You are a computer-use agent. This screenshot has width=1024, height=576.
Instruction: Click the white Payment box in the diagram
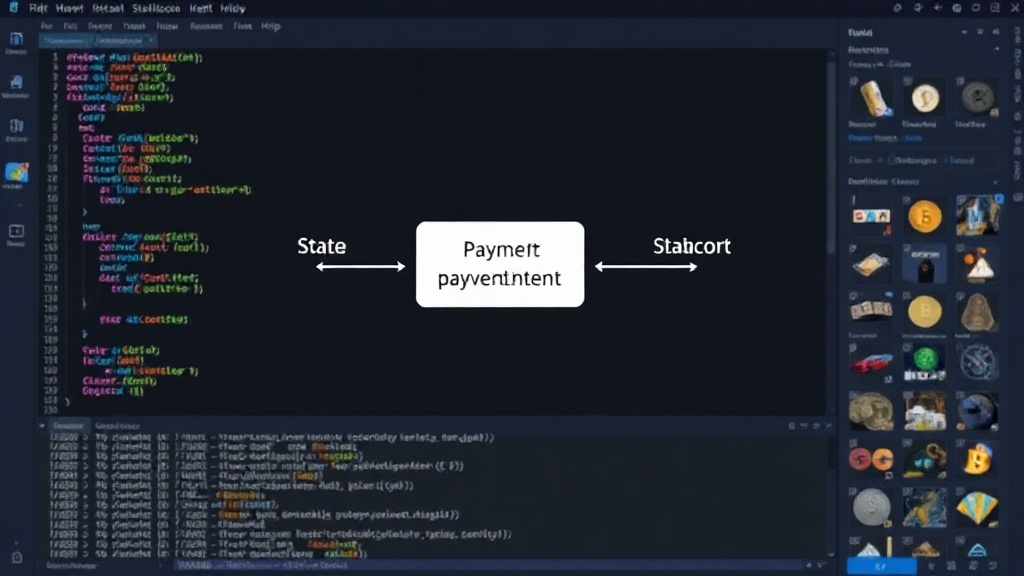(500, 264)
